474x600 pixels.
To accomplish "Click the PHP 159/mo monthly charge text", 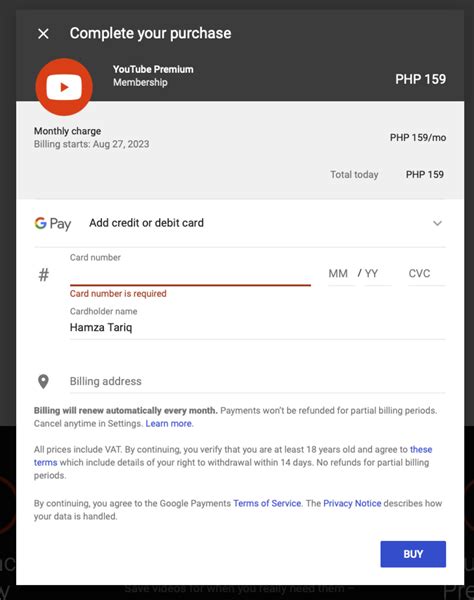I will pos(418,138).
